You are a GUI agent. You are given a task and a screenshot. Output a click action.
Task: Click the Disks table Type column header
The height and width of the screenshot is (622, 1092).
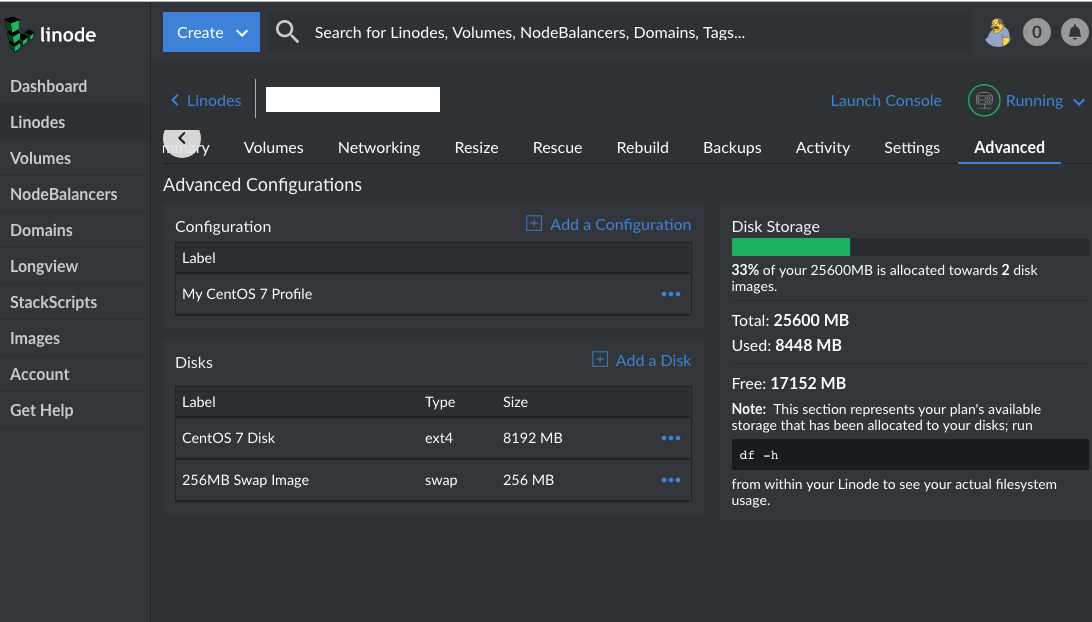[x=439, y=402]
